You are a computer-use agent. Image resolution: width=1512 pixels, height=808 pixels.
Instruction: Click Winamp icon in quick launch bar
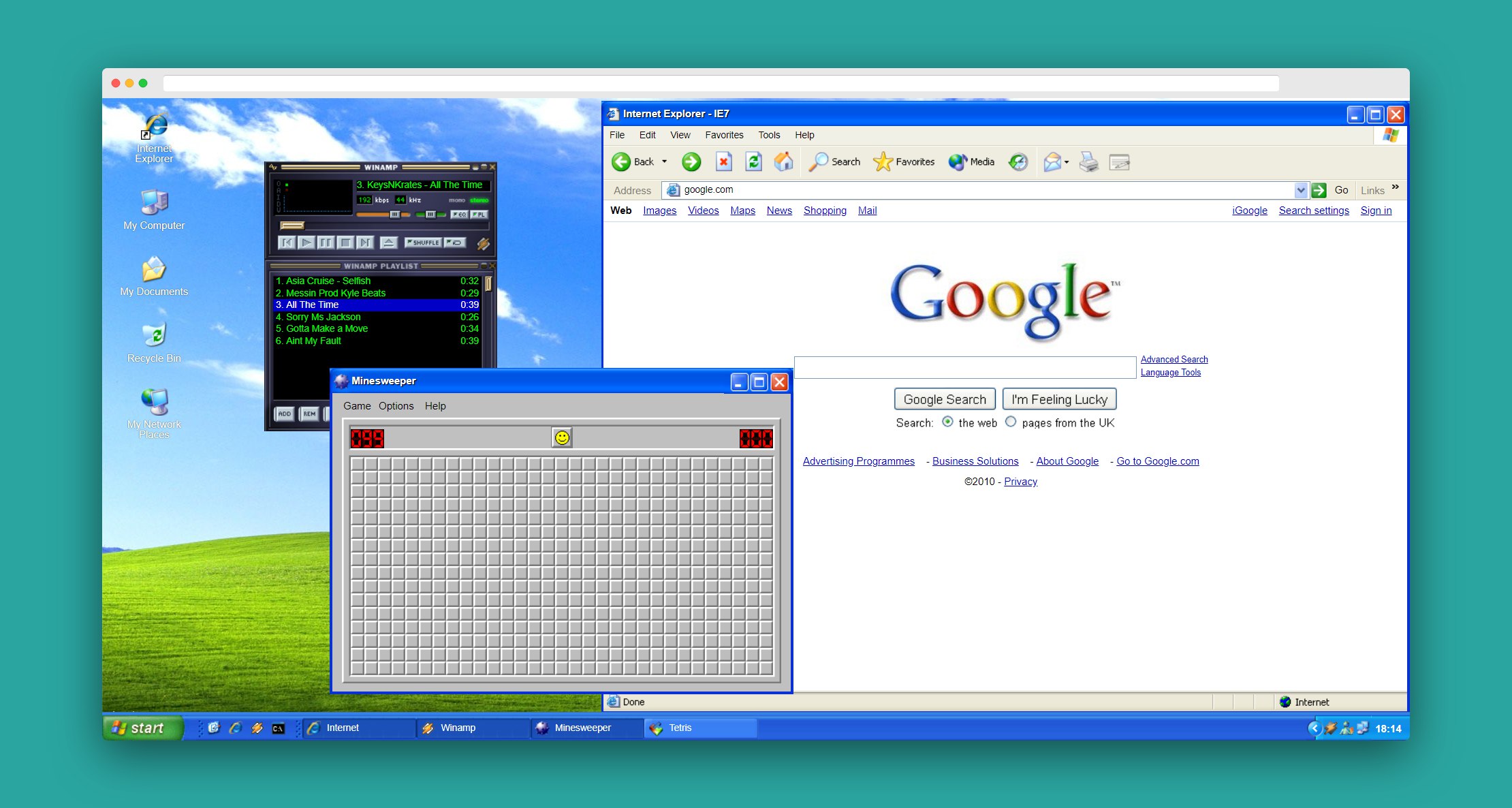coord(257,728)
